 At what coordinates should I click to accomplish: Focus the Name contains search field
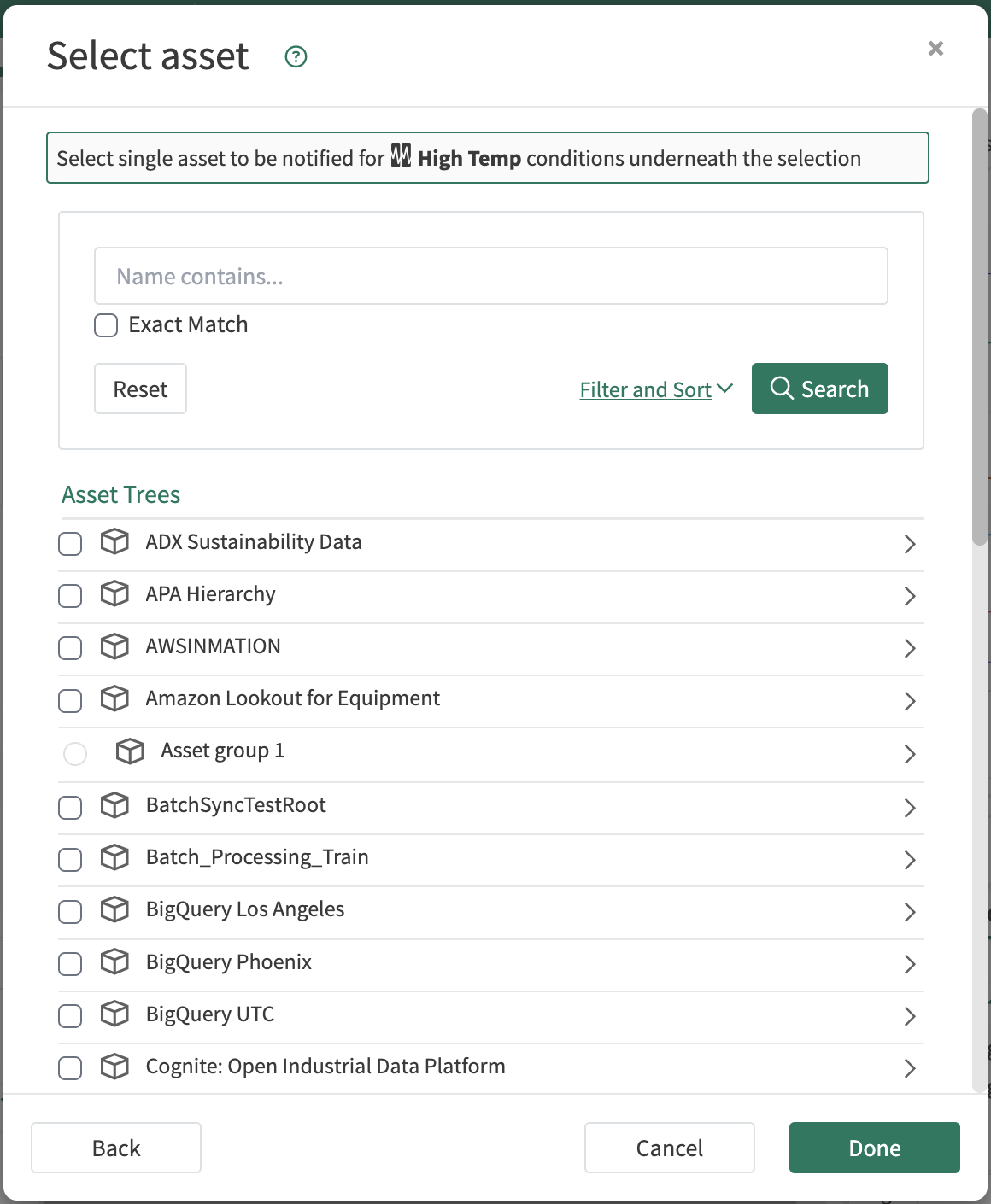point(490,277)
